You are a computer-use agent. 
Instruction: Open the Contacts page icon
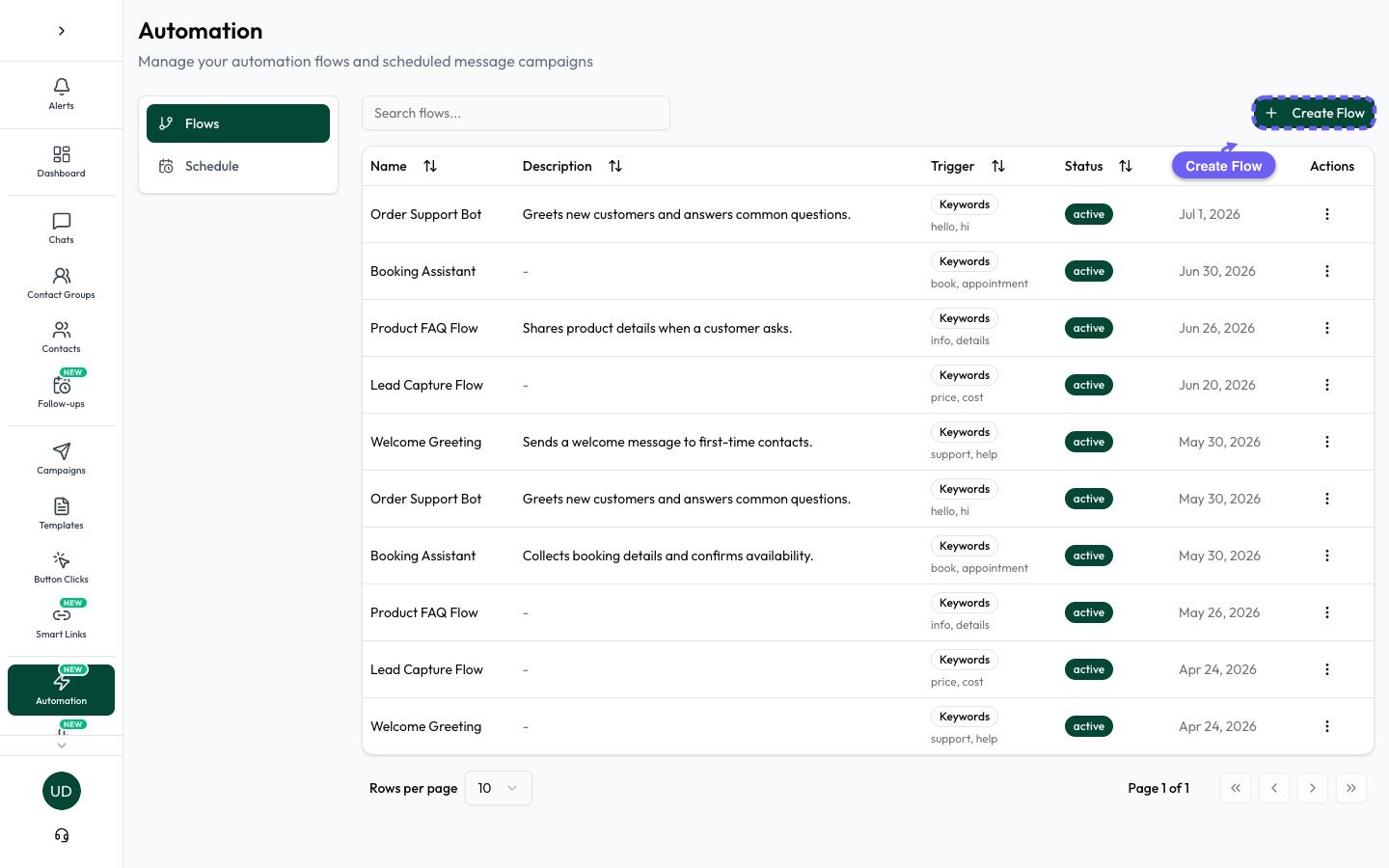[x=62, y=330]
